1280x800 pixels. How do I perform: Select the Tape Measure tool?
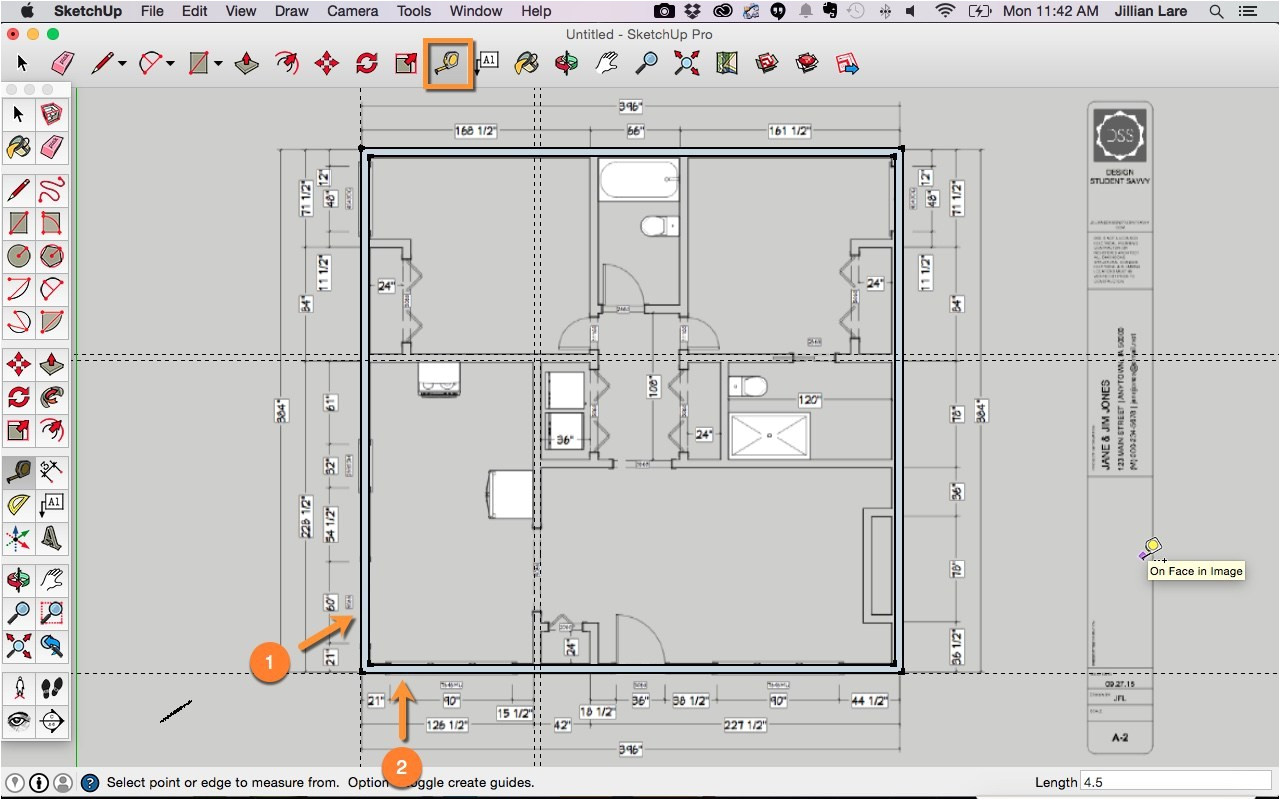pos(447,62)
